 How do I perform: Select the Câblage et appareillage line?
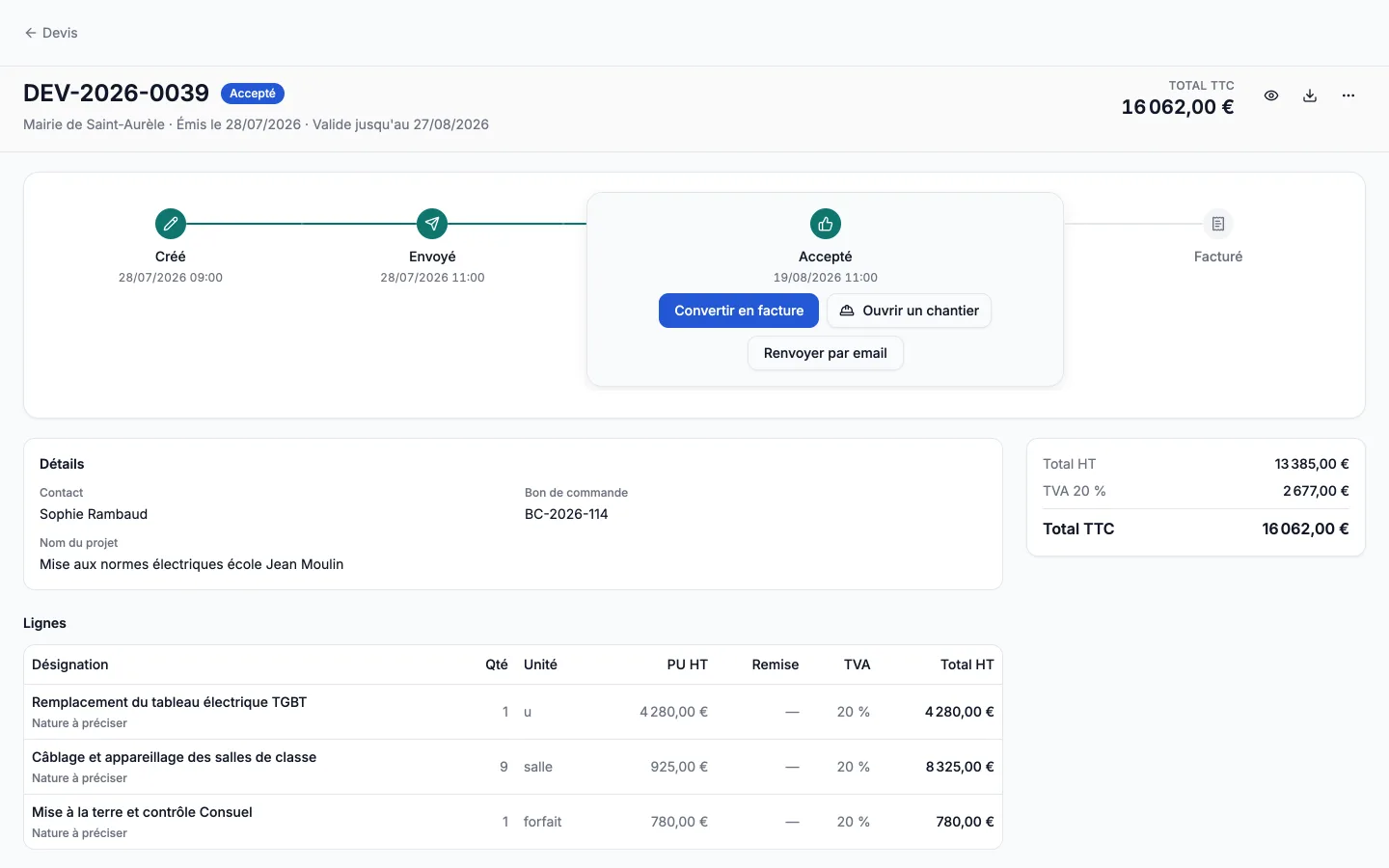[x=513, y=767]
